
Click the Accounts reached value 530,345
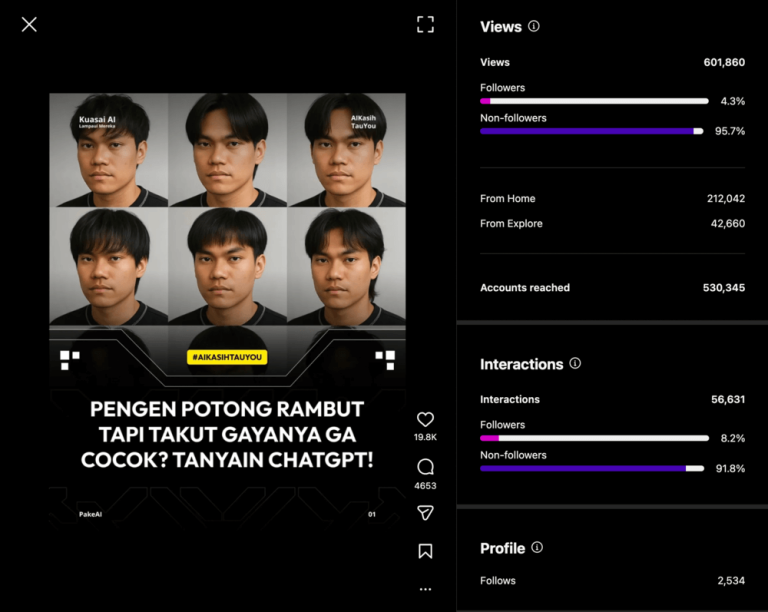click(723, 287)
